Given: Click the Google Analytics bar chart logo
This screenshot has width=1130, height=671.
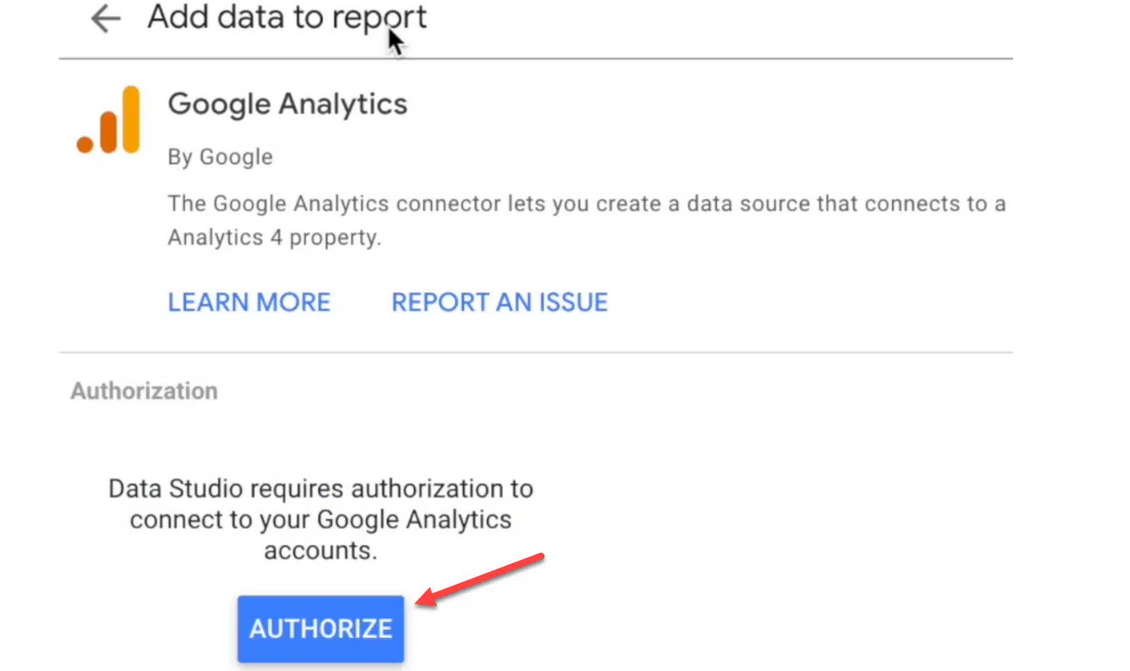Looking at the screenshot, I should pos(108,120).
